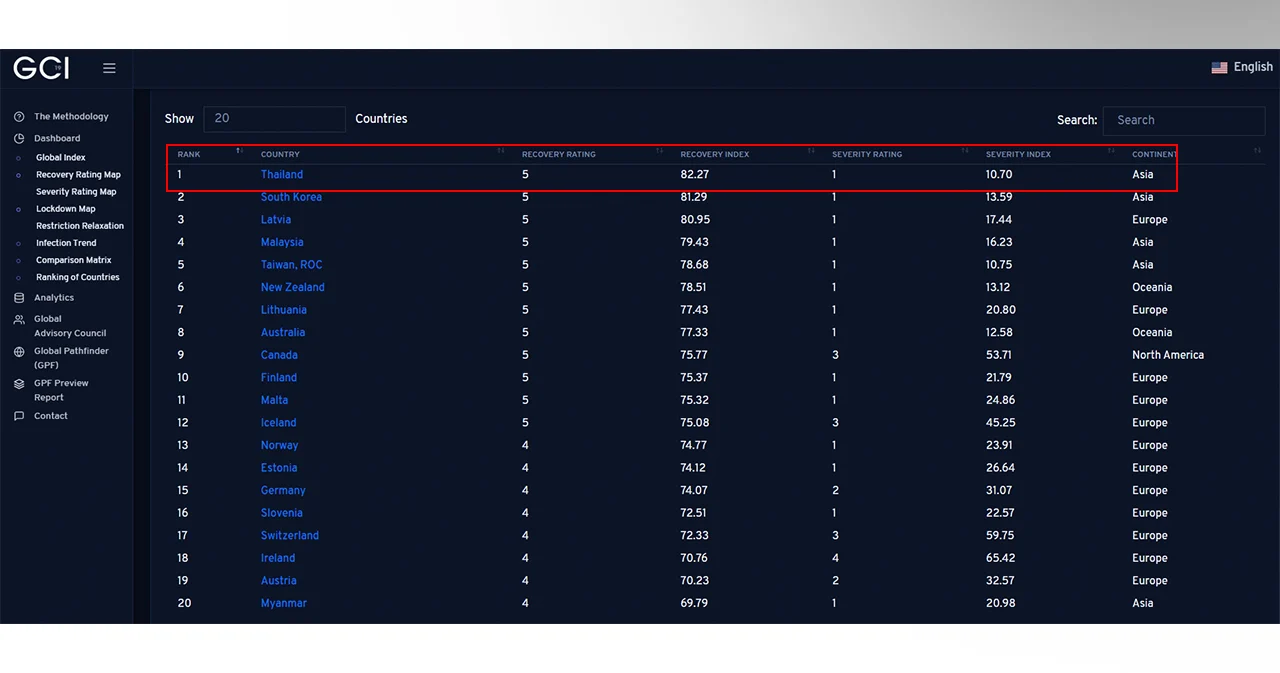Click the GCI logo
This screenshot has height=673, width=1280.
[x=41, y=68]
